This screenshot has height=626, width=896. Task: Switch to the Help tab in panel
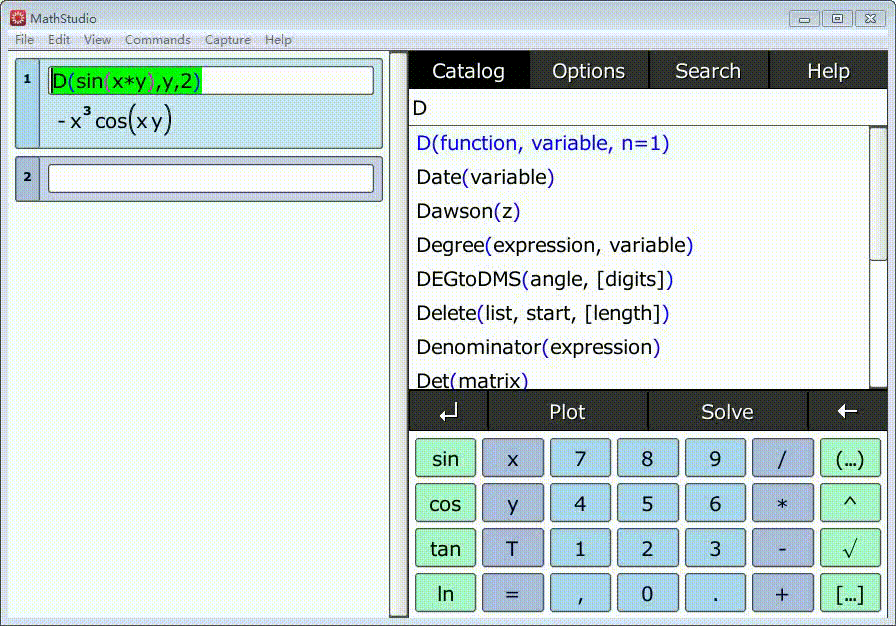828,70
